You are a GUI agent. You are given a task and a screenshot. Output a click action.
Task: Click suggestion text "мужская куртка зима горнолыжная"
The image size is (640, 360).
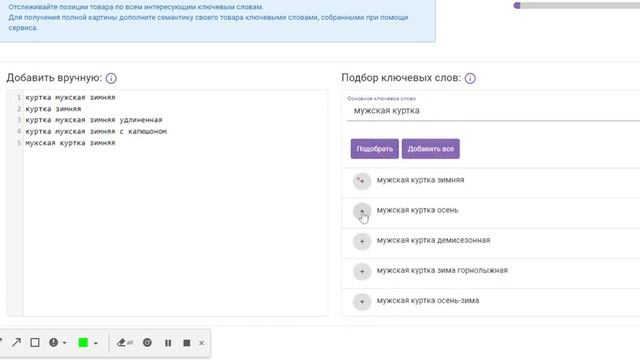click(442, 270)
